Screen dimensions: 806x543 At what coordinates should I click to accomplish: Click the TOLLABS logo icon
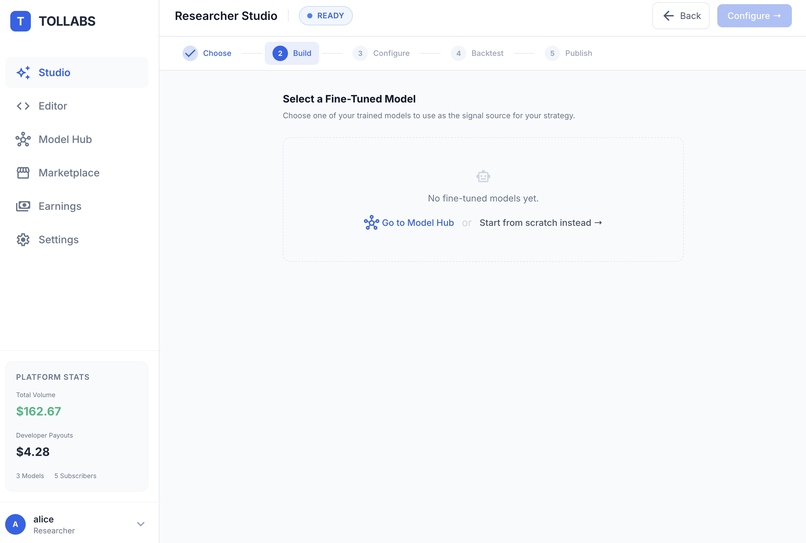pos(21,21)
